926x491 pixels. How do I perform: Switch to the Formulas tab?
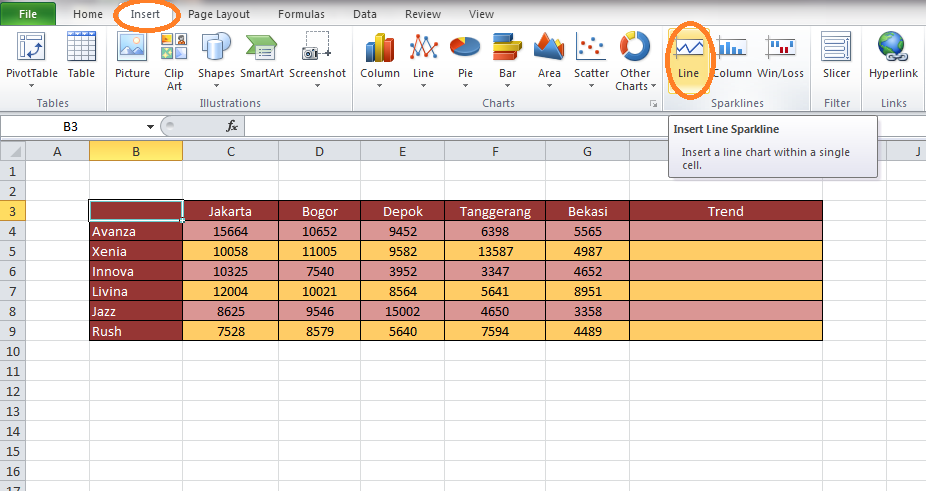[301, 14]
